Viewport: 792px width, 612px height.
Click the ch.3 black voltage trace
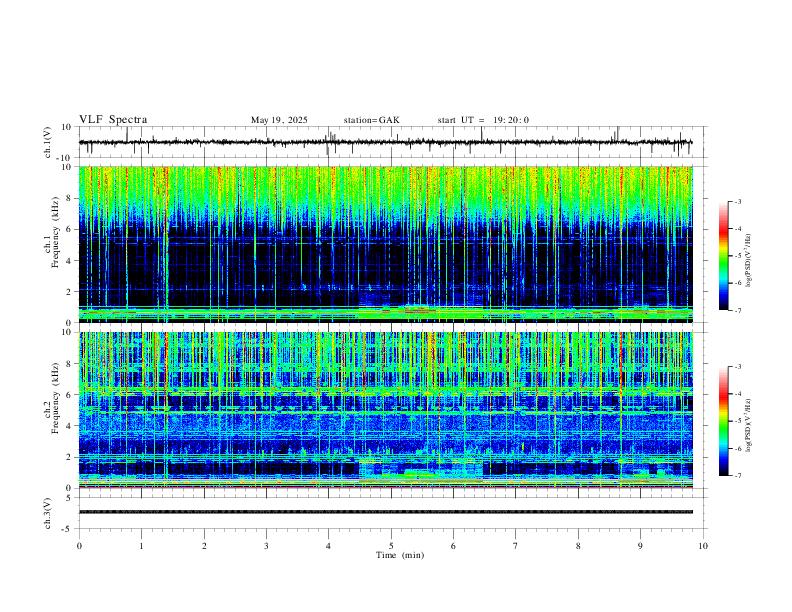pos(386,512)
